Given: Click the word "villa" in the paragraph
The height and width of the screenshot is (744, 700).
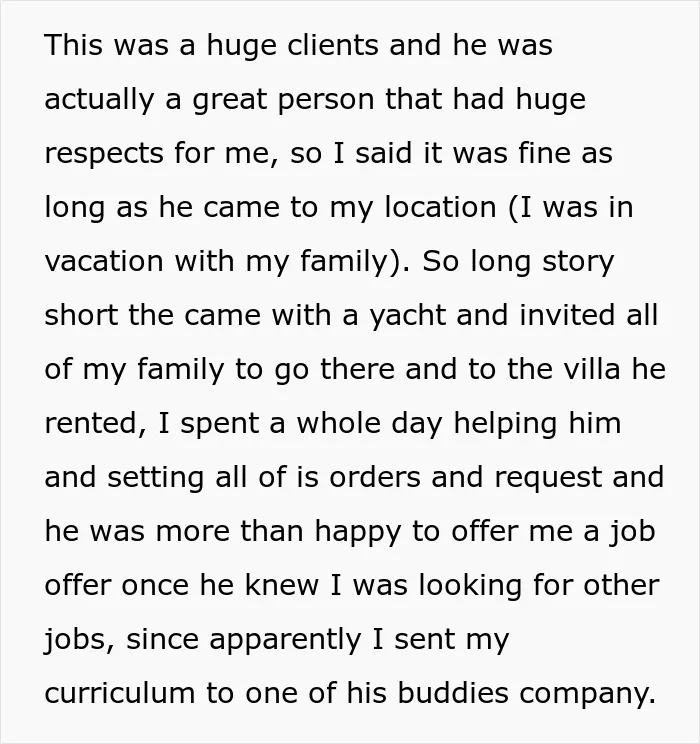Looking at the screenshot, I should 592,370.
